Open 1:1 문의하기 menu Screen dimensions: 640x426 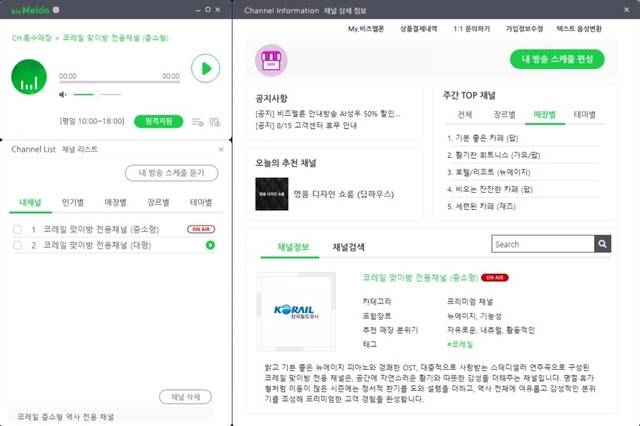[x=471, y=29]
